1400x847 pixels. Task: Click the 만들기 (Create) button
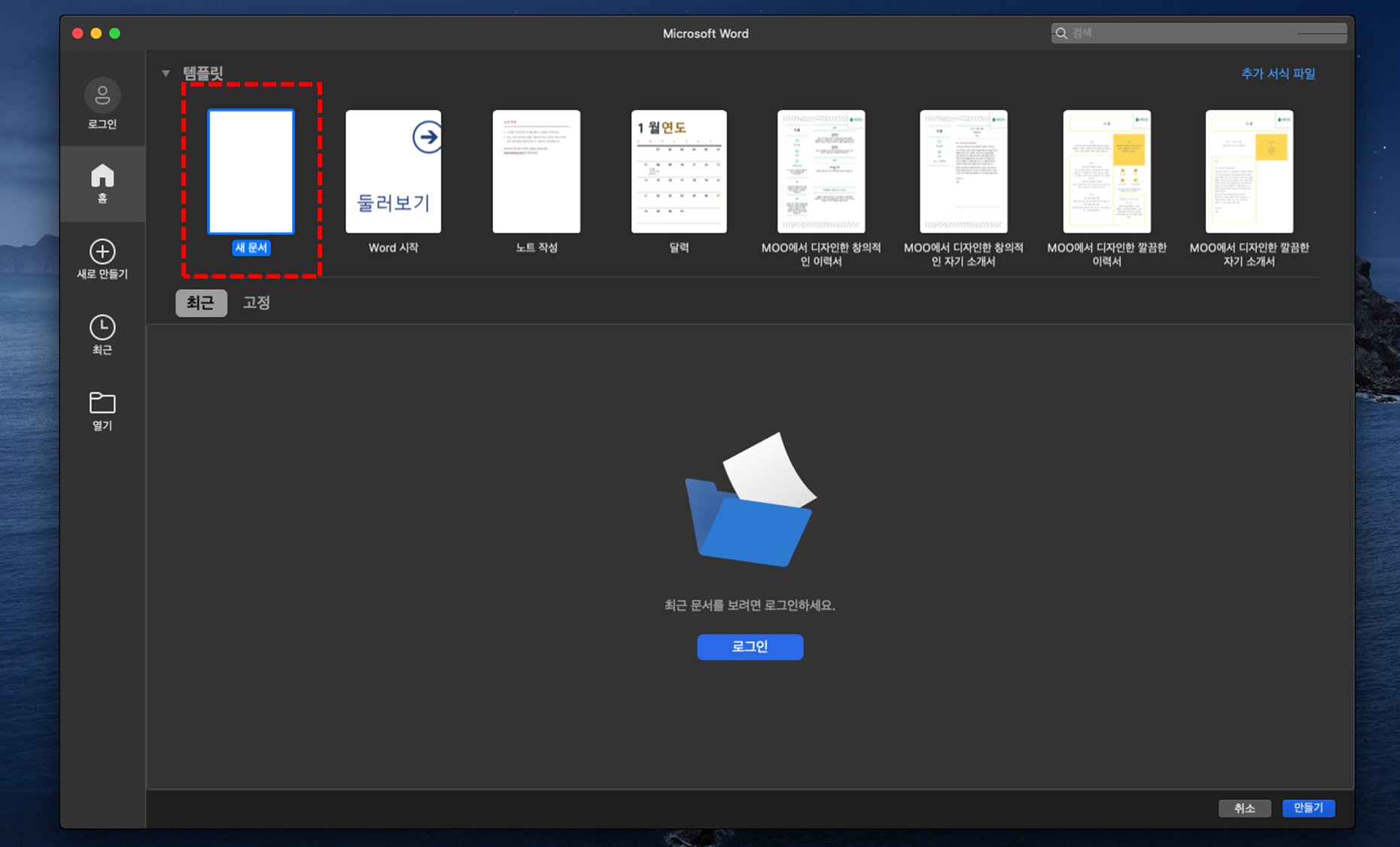[x=1308, y=808]
